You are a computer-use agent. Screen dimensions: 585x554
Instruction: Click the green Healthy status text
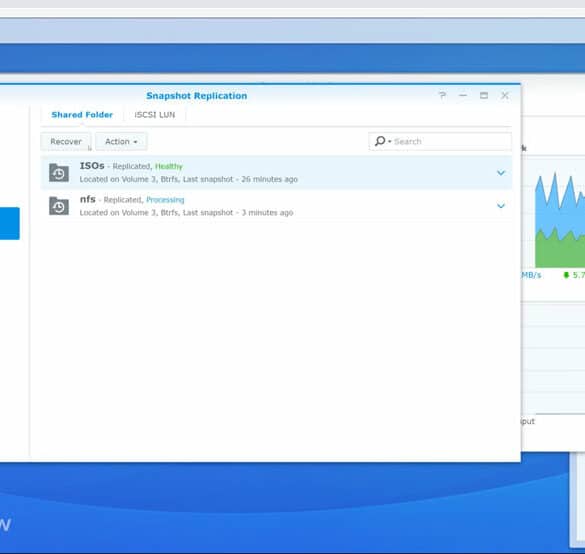(x=169, y=166)
